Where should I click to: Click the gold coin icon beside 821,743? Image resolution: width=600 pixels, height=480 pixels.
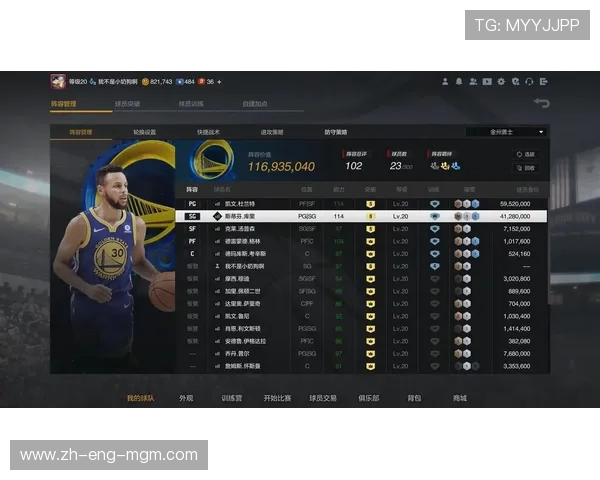pos(145,82)
